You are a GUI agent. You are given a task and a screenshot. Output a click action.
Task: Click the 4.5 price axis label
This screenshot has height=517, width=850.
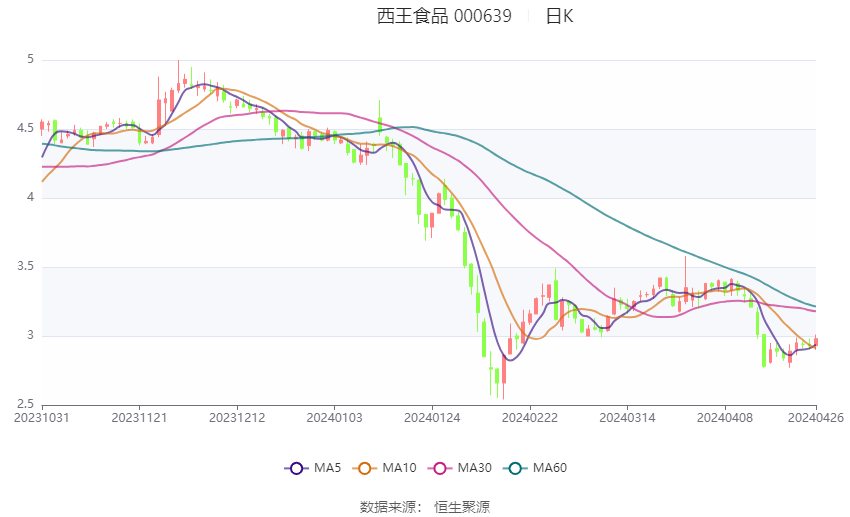[x=25, y=128]
